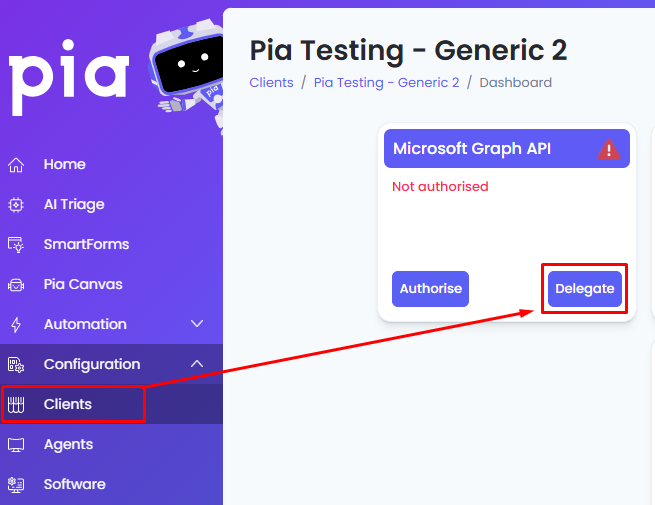655x505 pixels.
Task: Expand the Automation menu chevron
Action: [197, 324]
